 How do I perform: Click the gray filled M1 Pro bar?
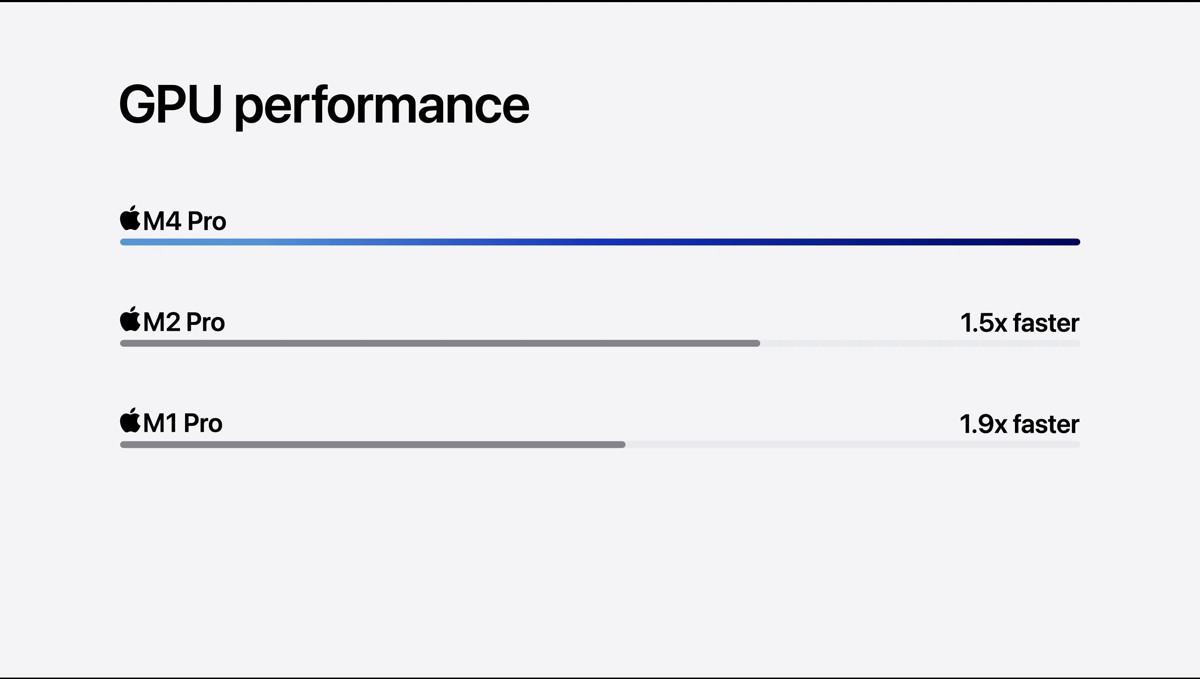[372, 444]
